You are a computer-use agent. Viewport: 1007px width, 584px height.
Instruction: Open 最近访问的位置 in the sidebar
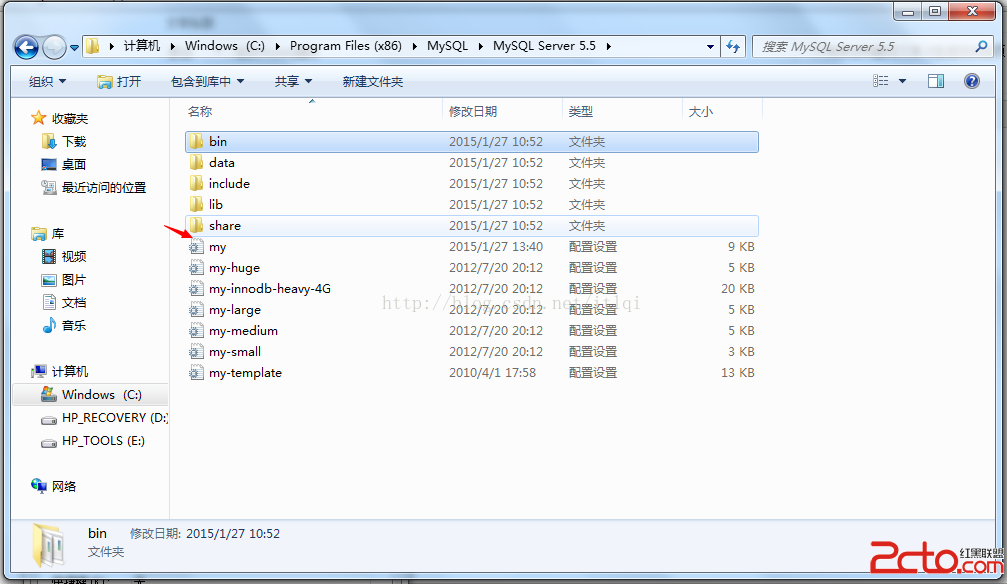pyautogui.click(x=104, y=188)
